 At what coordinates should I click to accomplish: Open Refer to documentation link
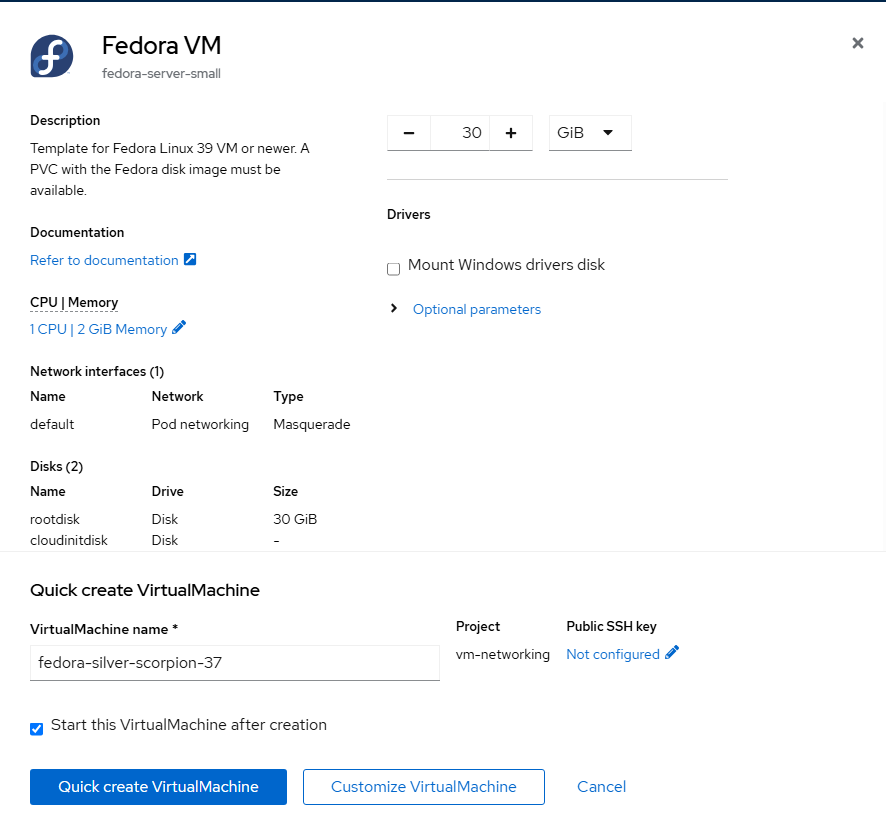[104, 261]
